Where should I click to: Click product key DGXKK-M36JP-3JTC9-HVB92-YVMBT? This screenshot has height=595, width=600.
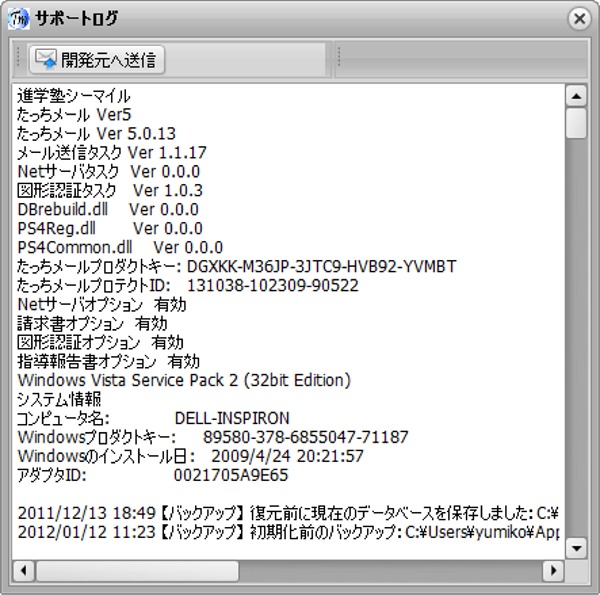click(x=321, y=266)
